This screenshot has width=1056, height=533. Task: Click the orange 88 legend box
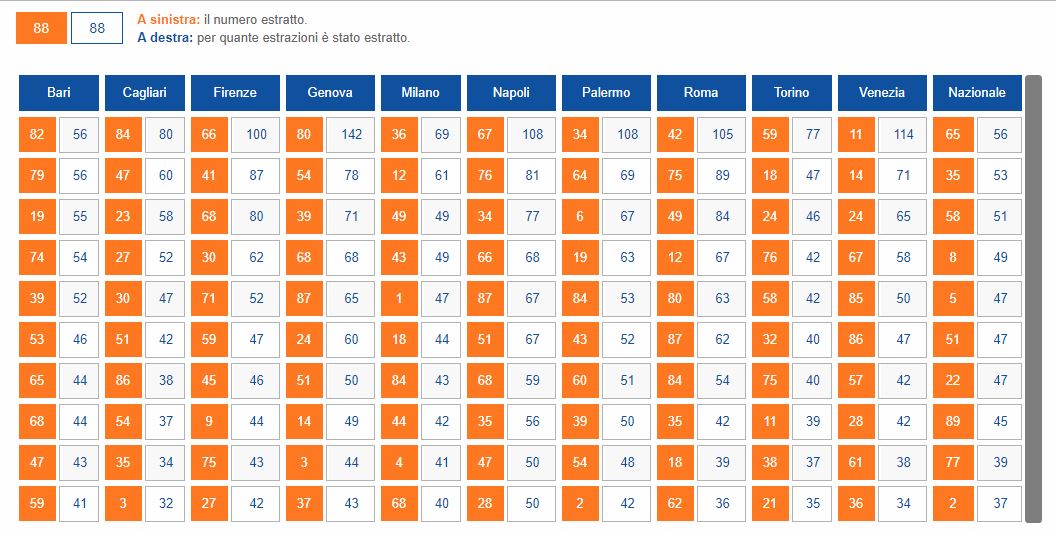pos(41,28)
